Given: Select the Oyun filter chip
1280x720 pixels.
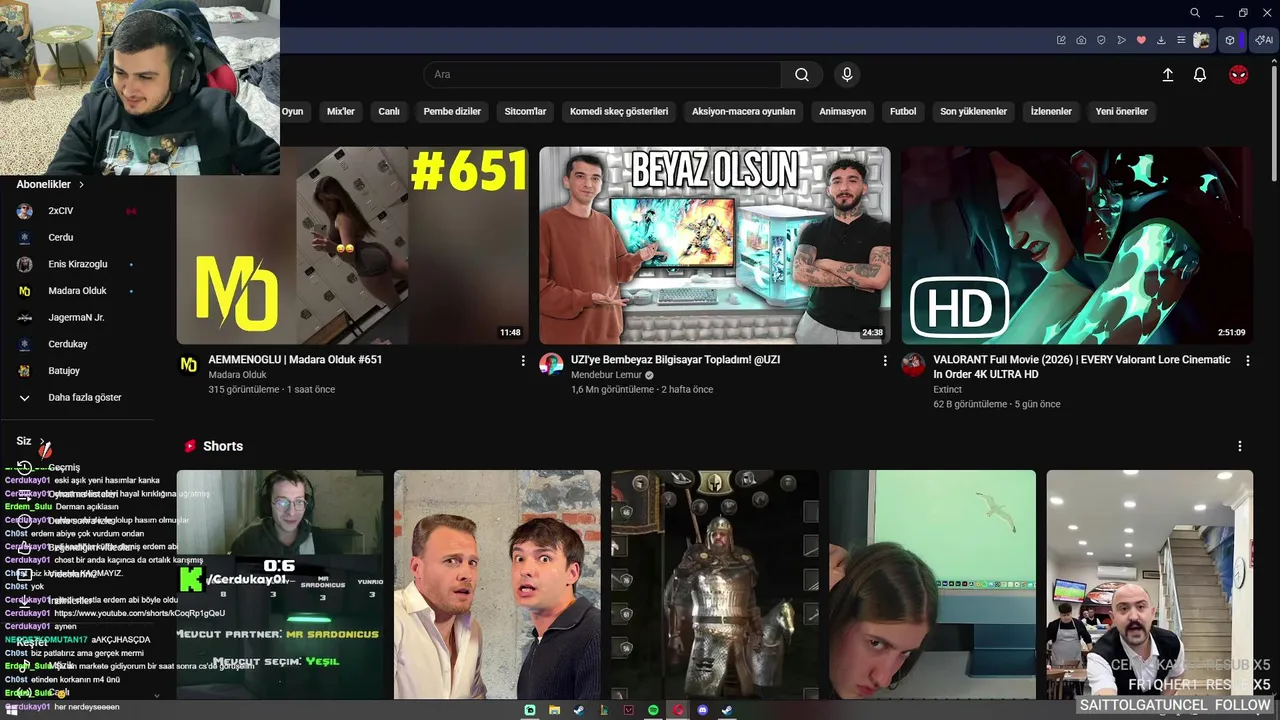Looking at the screenshot, I should [292, 112].
